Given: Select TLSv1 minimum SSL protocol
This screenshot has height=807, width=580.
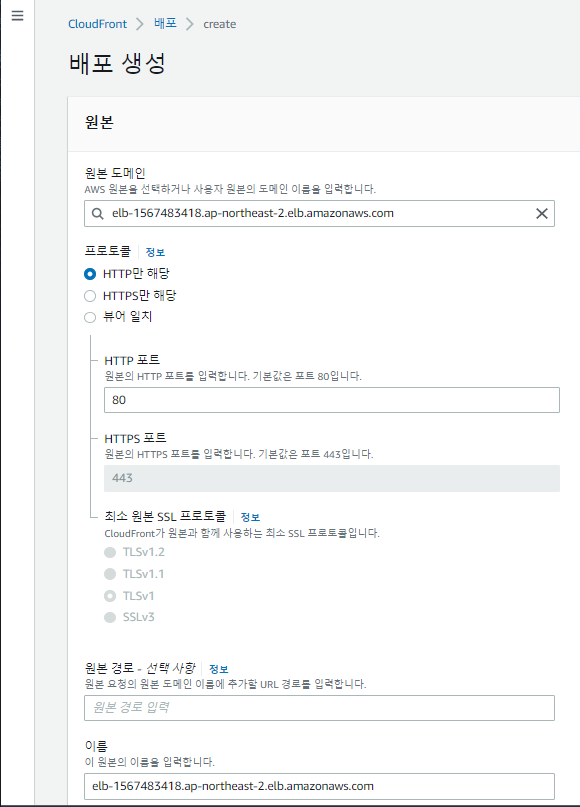Looking at the screenshot, I should point(110,596).
